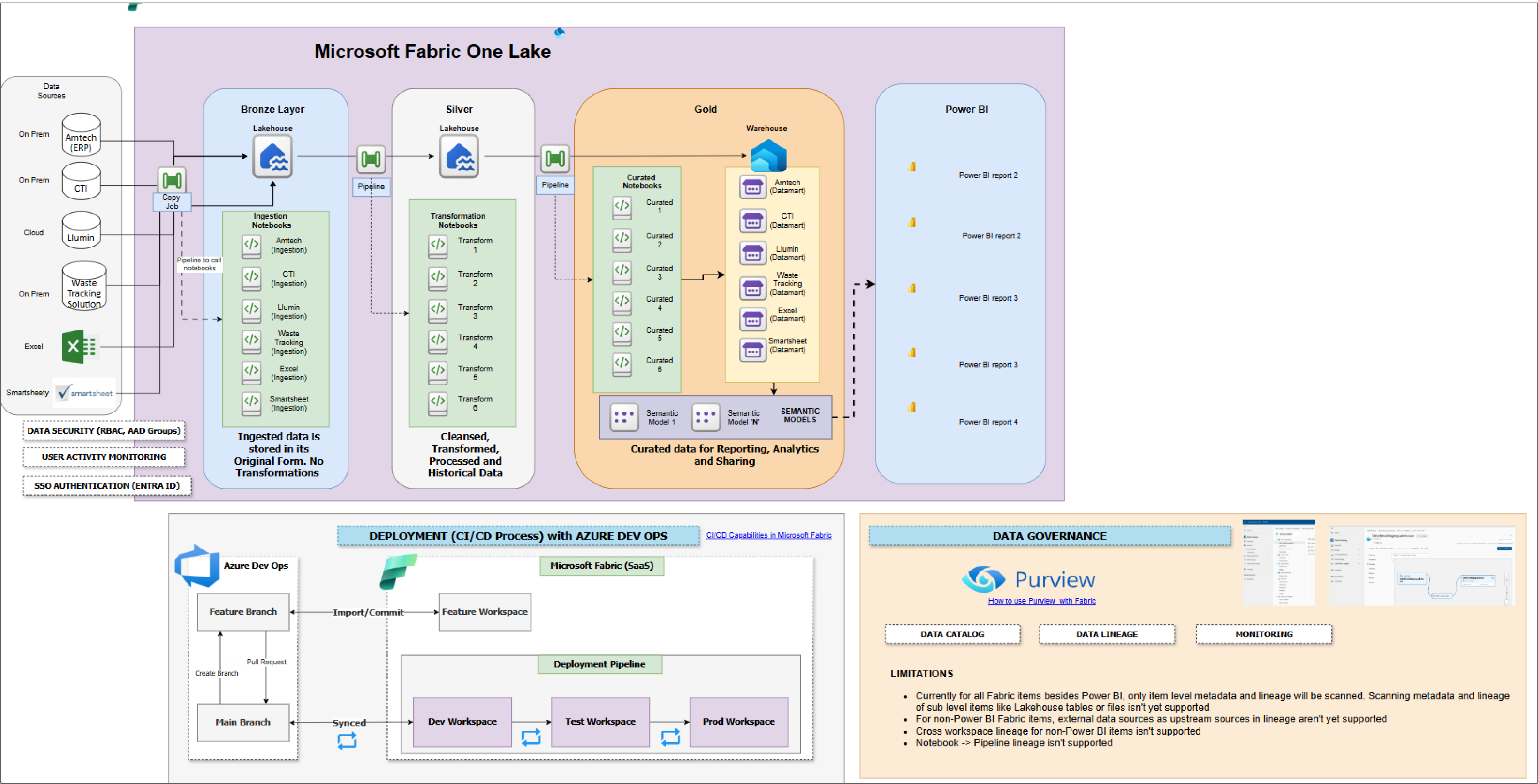Click the Silver Lakehouse icon
1538x784 pixels.
459,156
